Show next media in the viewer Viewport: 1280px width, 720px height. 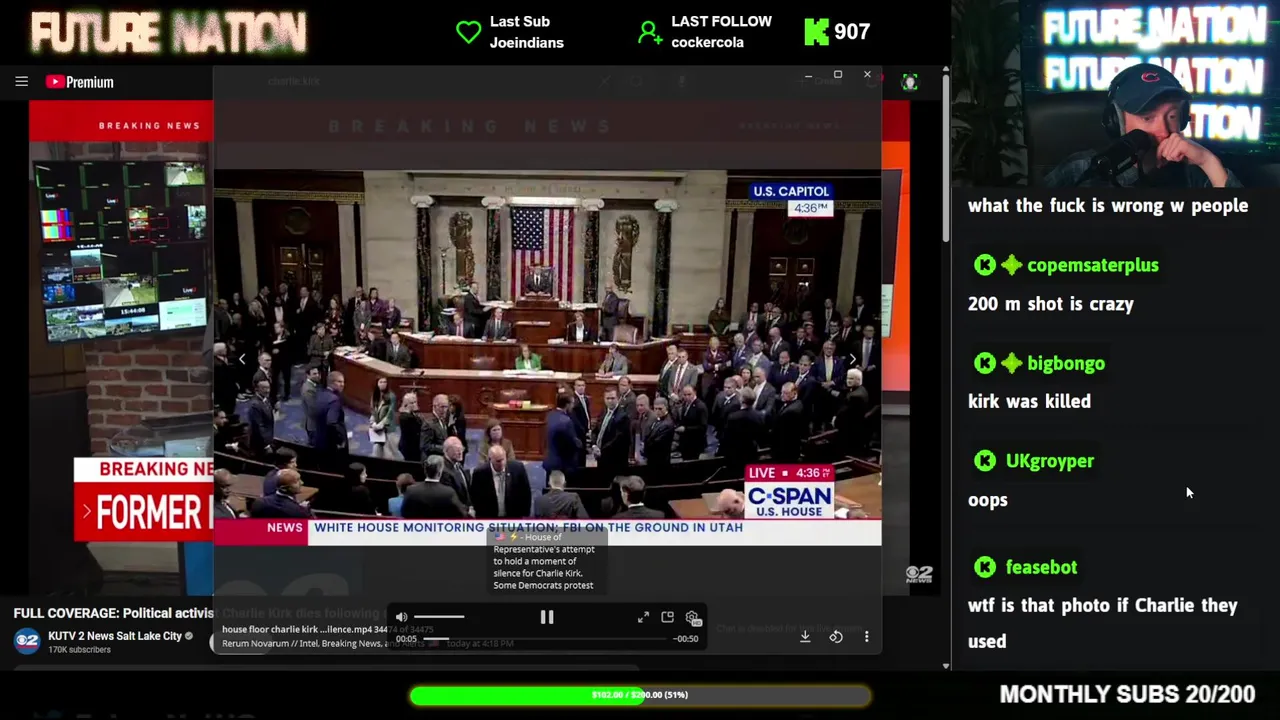(853, 359)
